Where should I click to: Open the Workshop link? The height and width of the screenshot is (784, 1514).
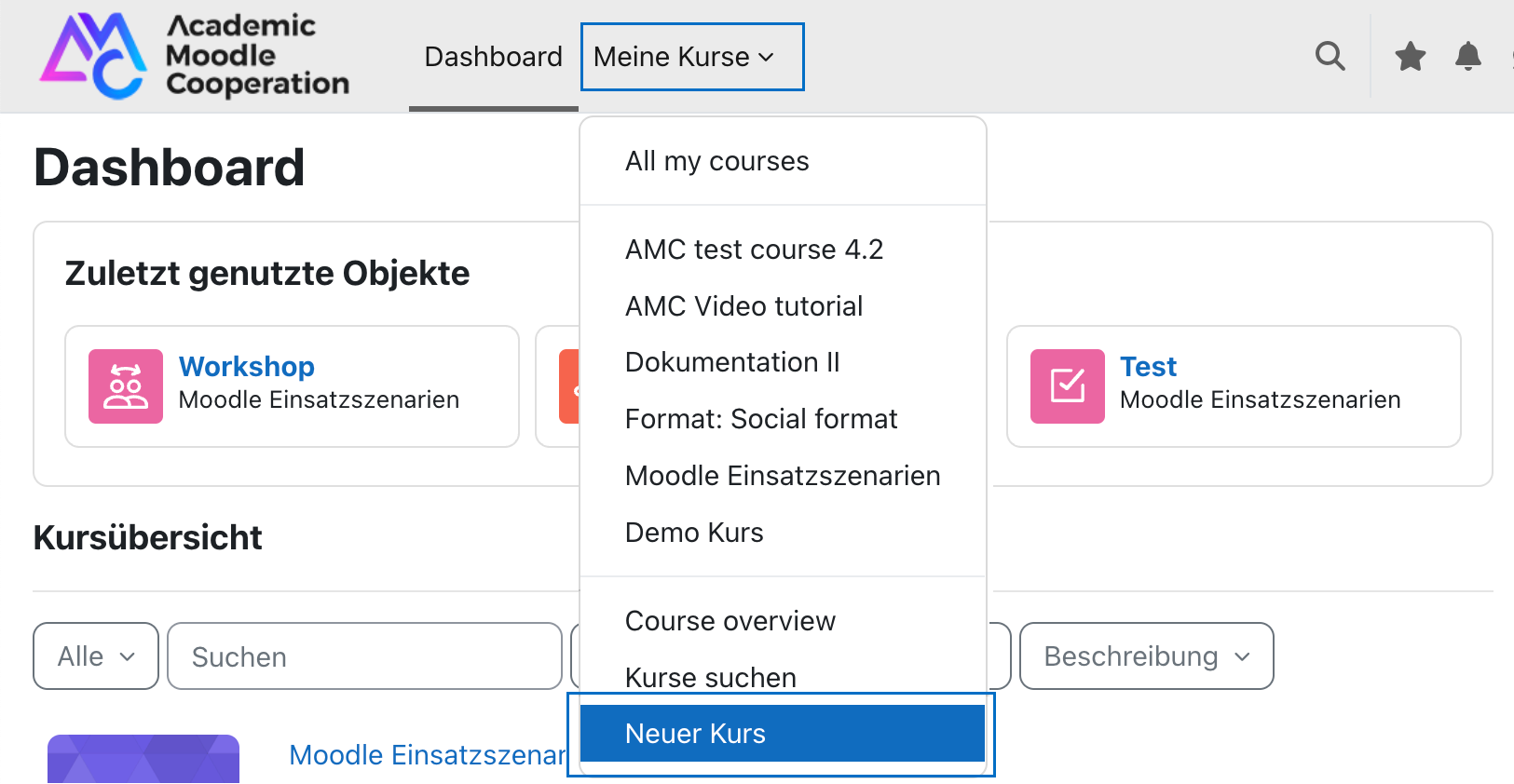coord(247,367)
